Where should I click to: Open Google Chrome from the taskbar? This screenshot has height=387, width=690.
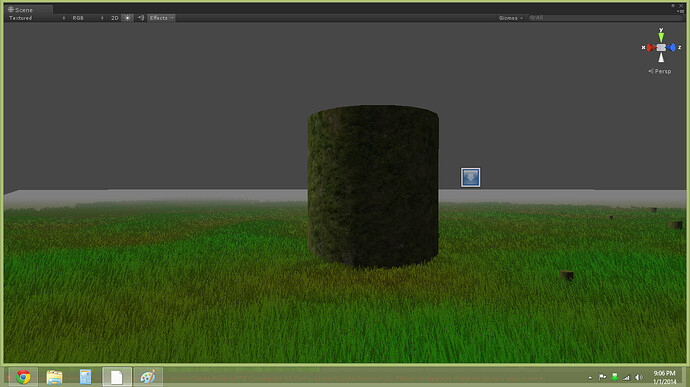point(23,377)
